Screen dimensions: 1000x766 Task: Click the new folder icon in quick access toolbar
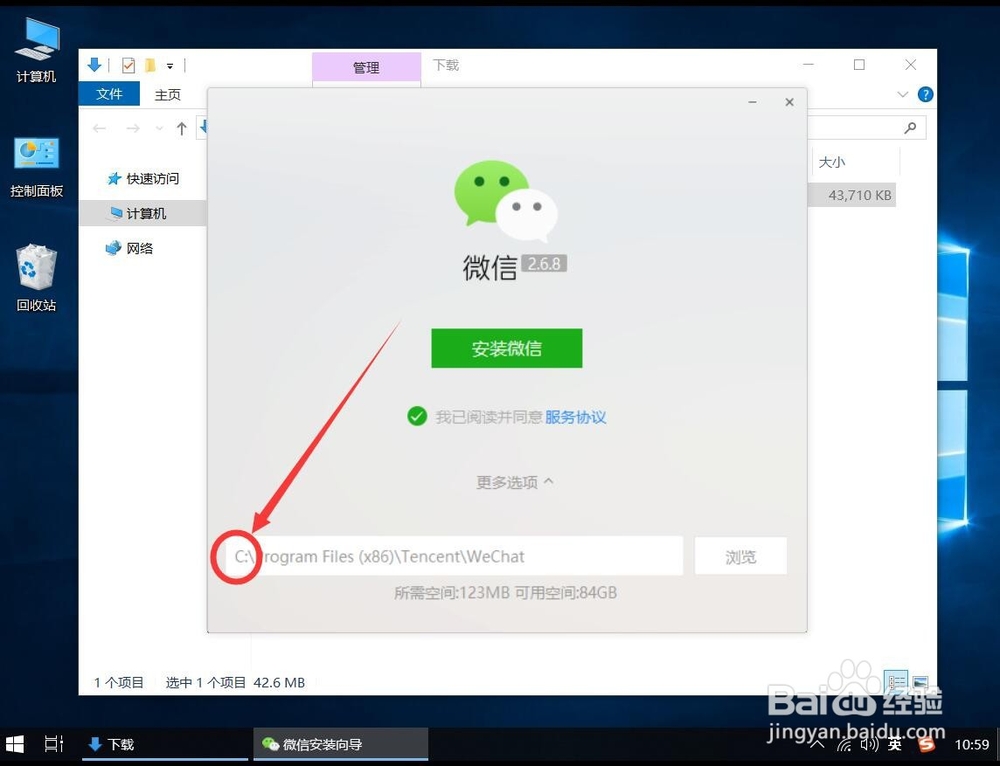tap(150, 65)
